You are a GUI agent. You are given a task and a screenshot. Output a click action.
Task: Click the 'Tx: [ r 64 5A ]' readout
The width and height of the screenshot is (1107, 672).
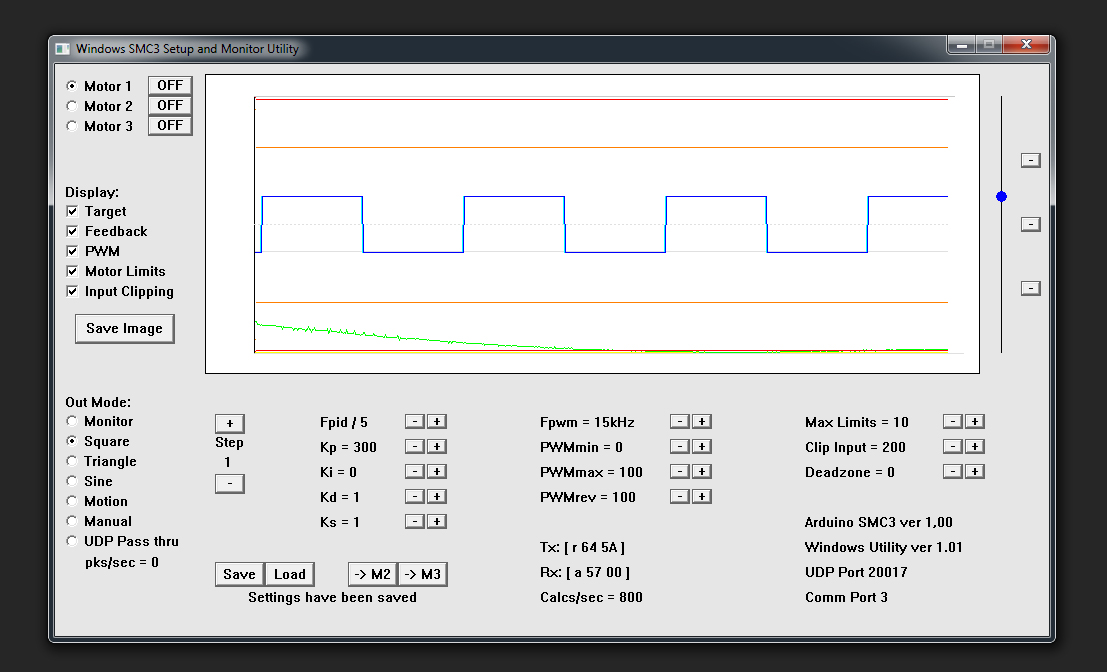(x=582, y=547)
